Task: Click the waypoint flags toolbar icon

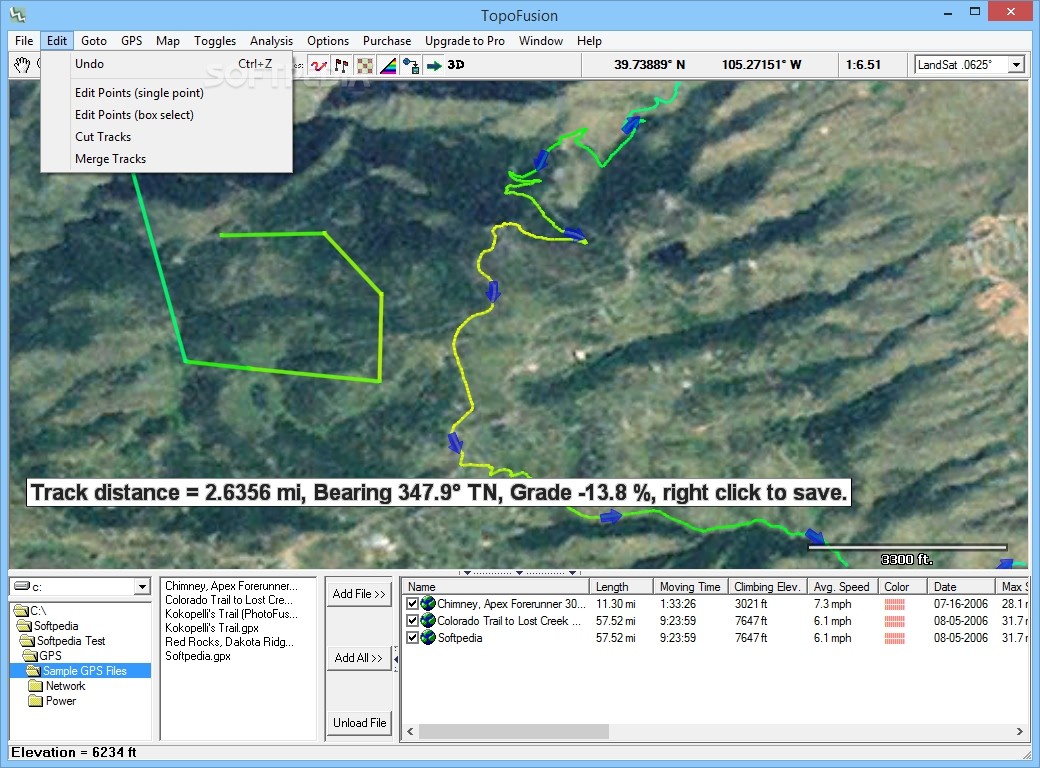Action: click(x=342, y=66)
